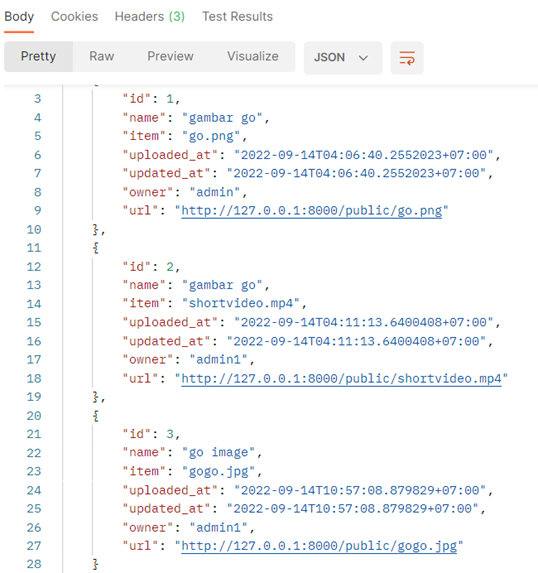Image resolution: width=538 pixels, height=573 pixels.
Task: Switch to the Body tab
Action: tap(19, 16)
